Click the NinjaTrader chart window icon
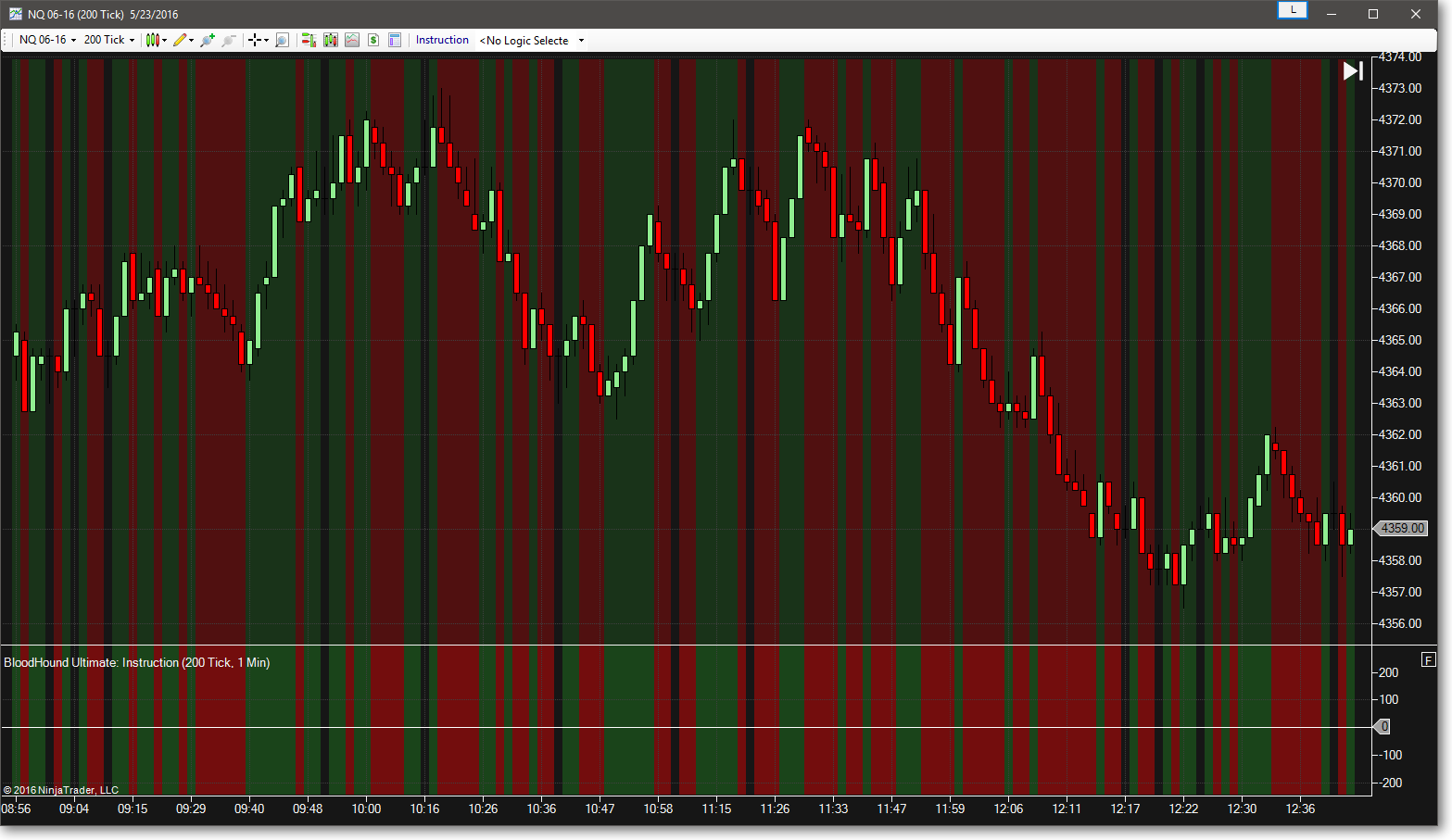The width and height of the screenshot is (1452, 840). click(15, 14)
